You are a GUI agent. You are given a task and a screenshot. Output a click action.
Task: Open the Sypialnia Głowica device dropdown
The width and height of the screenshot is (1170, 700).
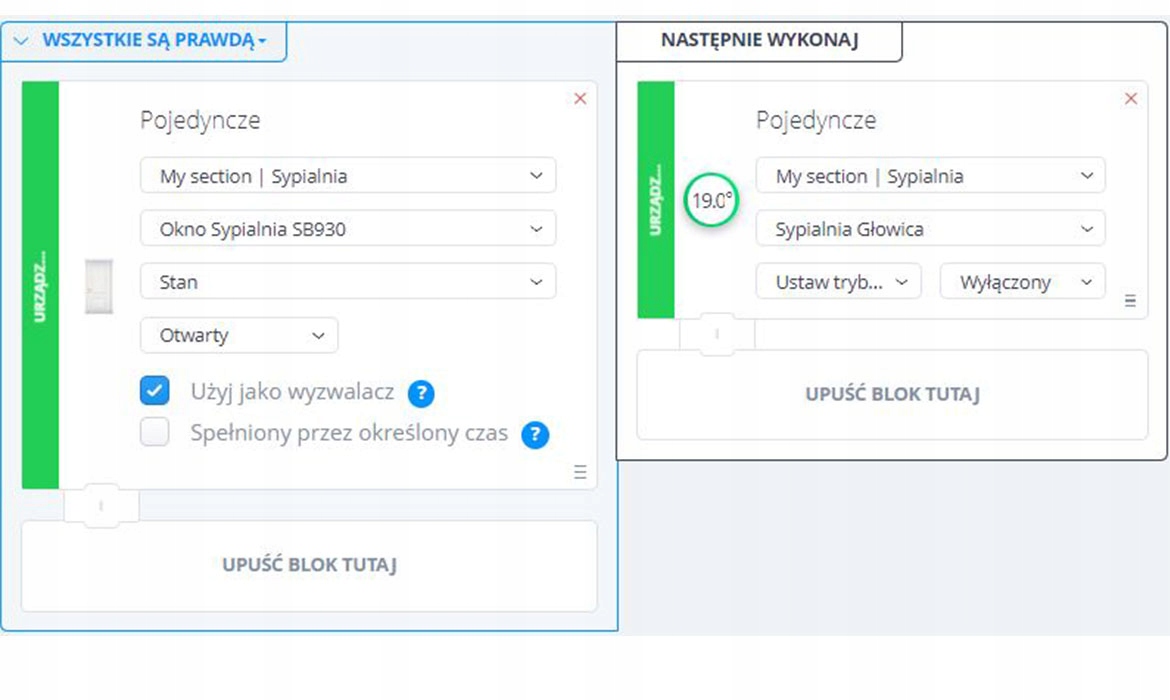pos(930,229)
